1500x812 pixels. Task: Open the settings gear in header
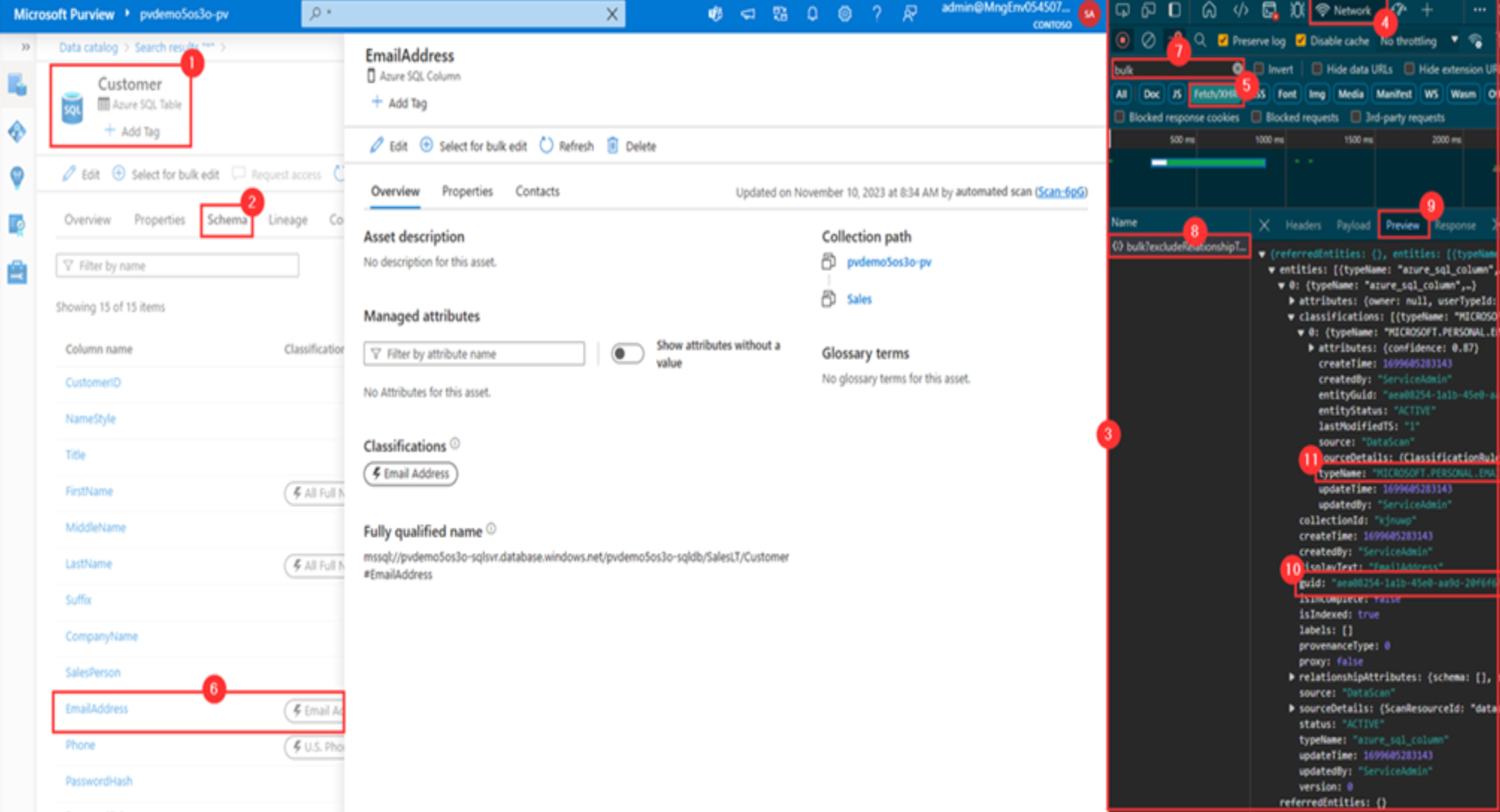click(x=844, y=14)
